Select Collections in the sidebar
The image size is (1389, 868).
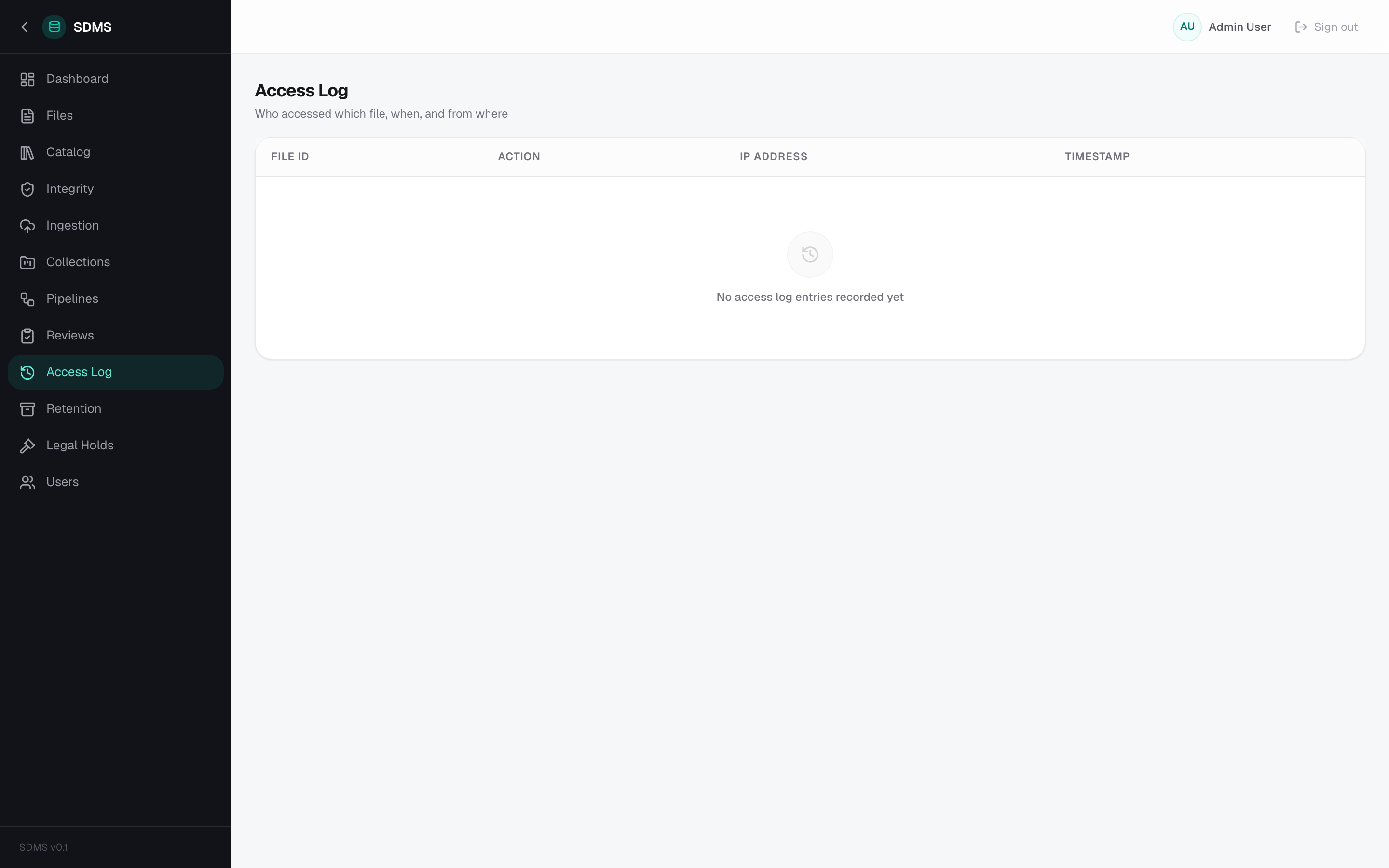(x=115, y=262)
